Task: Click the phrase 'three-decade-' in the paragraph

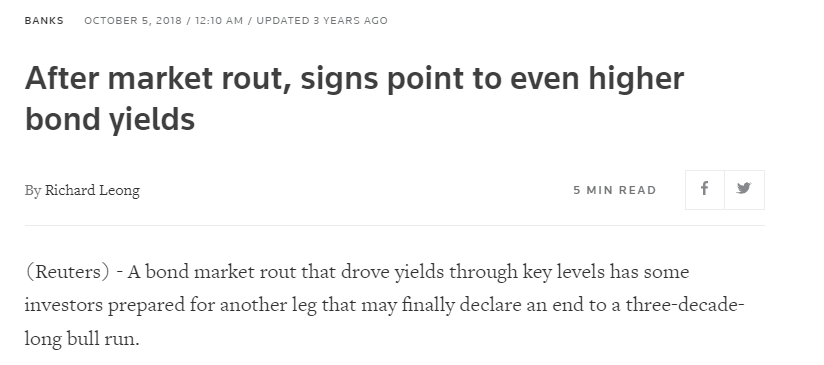Action: click(685, 305)
